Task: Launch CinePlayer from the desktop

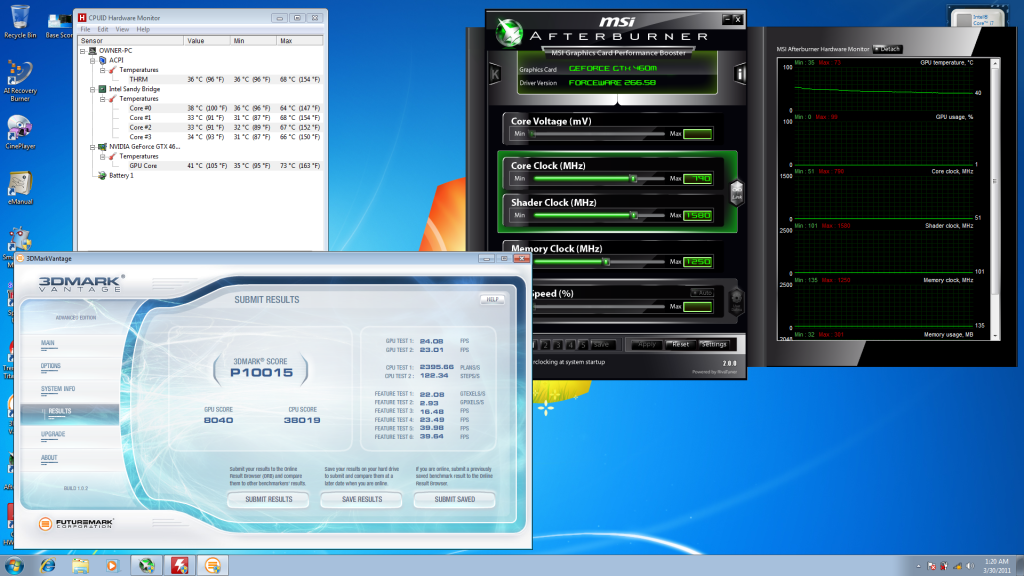Action: coord(20,133)
